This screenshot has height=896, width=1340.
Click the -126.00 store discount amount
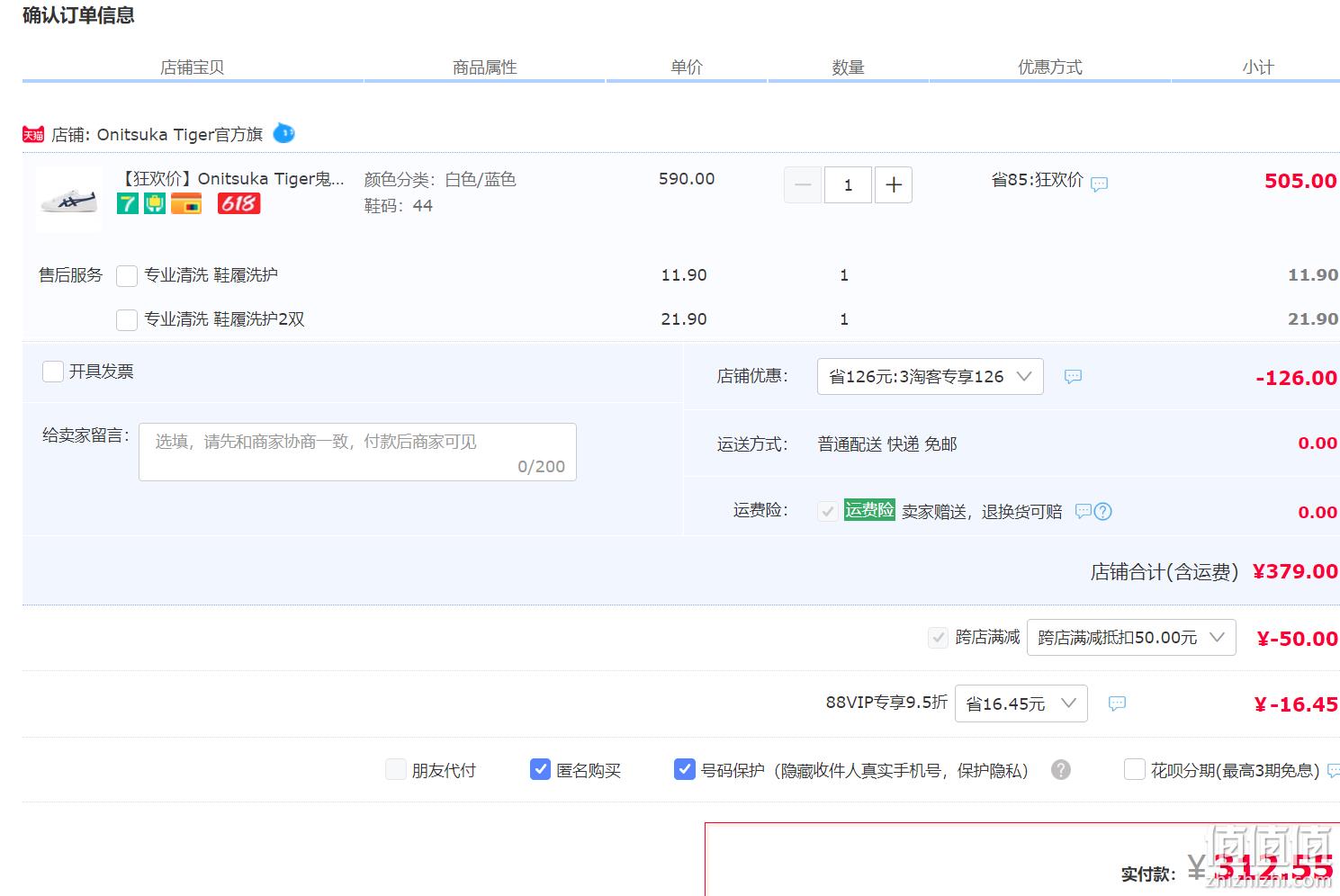point(1297,378)
